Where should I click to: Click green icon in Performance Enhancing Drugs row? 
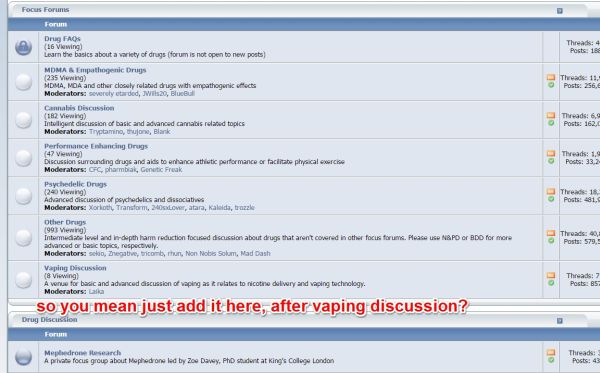click(x=551, y=161)
